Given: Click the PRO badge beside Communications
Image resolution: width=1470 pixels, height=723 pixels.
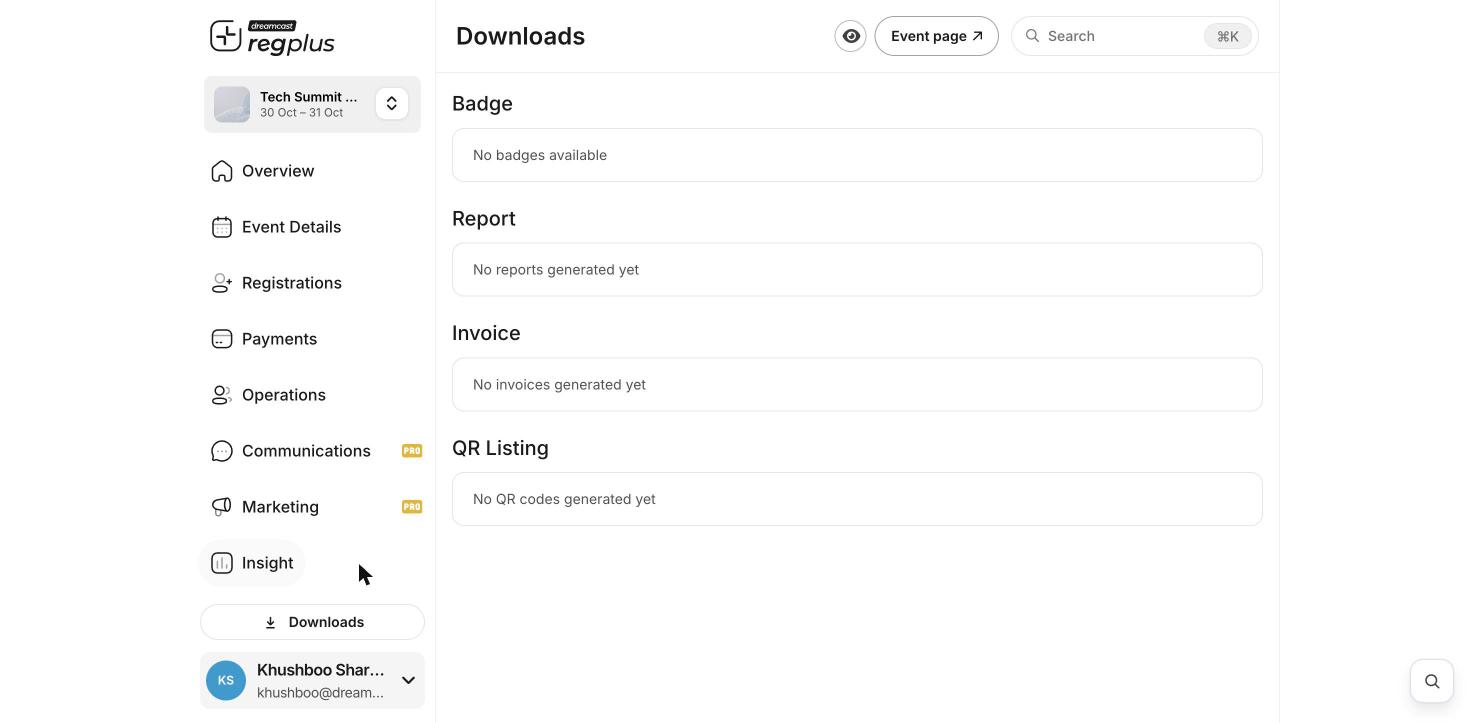Looking at the screenshot, I should click(412, 451).
